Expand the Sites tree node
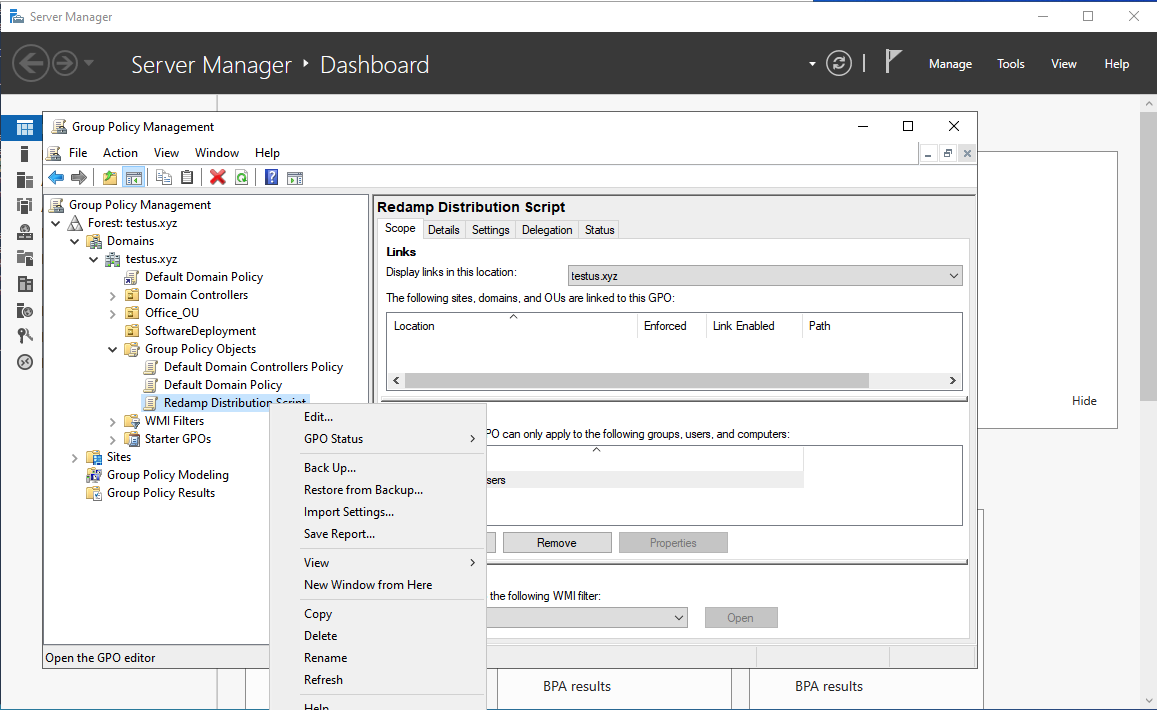 pos(75,457)
